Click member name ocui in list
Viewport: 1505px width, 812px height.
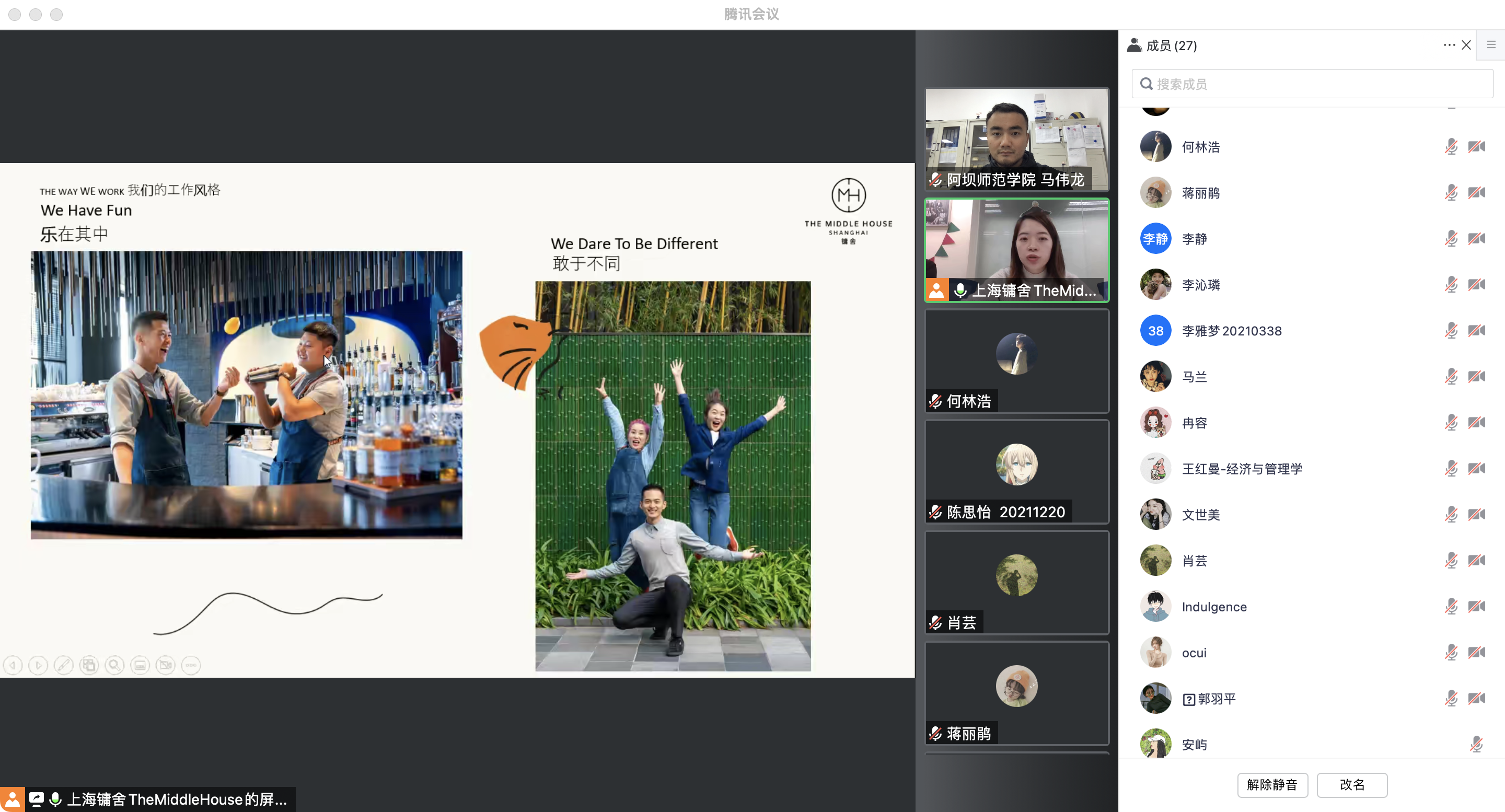pos(1194,653)
